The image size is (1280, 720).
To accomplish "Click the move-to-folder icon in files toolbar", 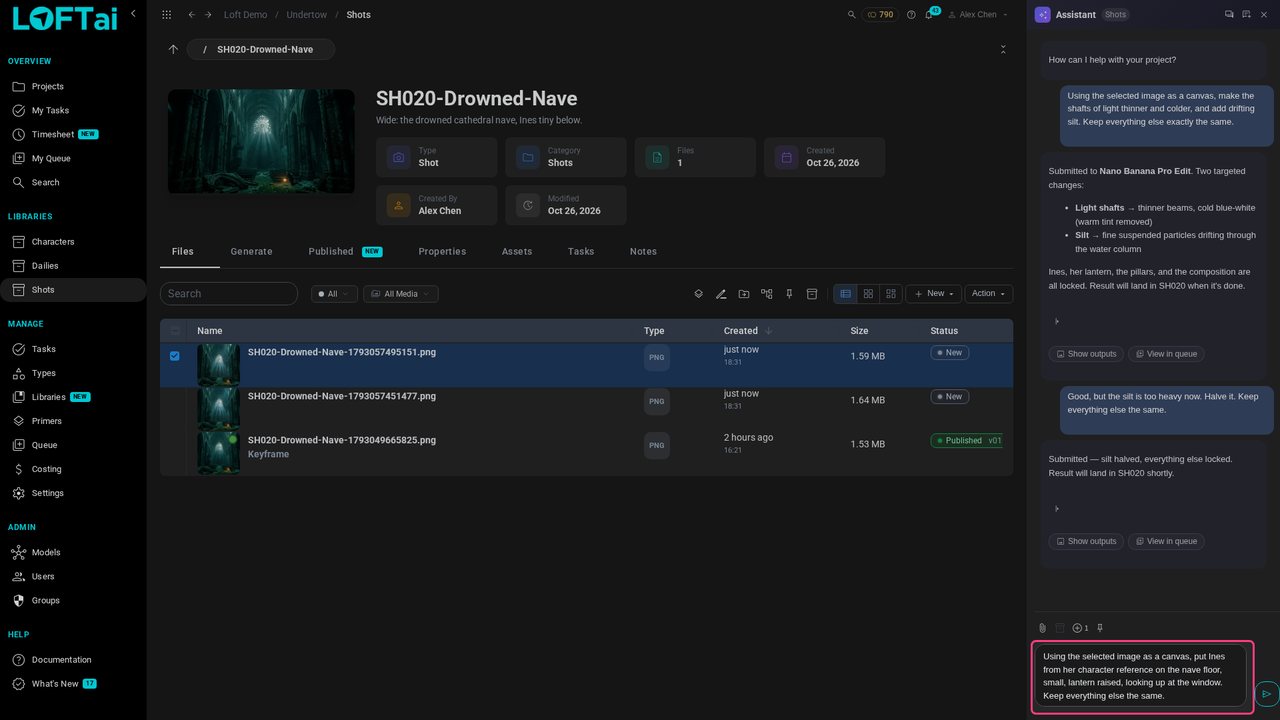I will point(744,294).
